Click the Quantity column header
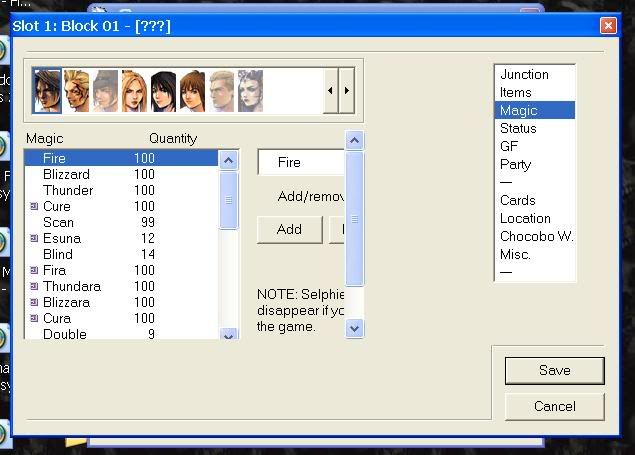Viewport: 635px width, 455px height. pos(173,138)
